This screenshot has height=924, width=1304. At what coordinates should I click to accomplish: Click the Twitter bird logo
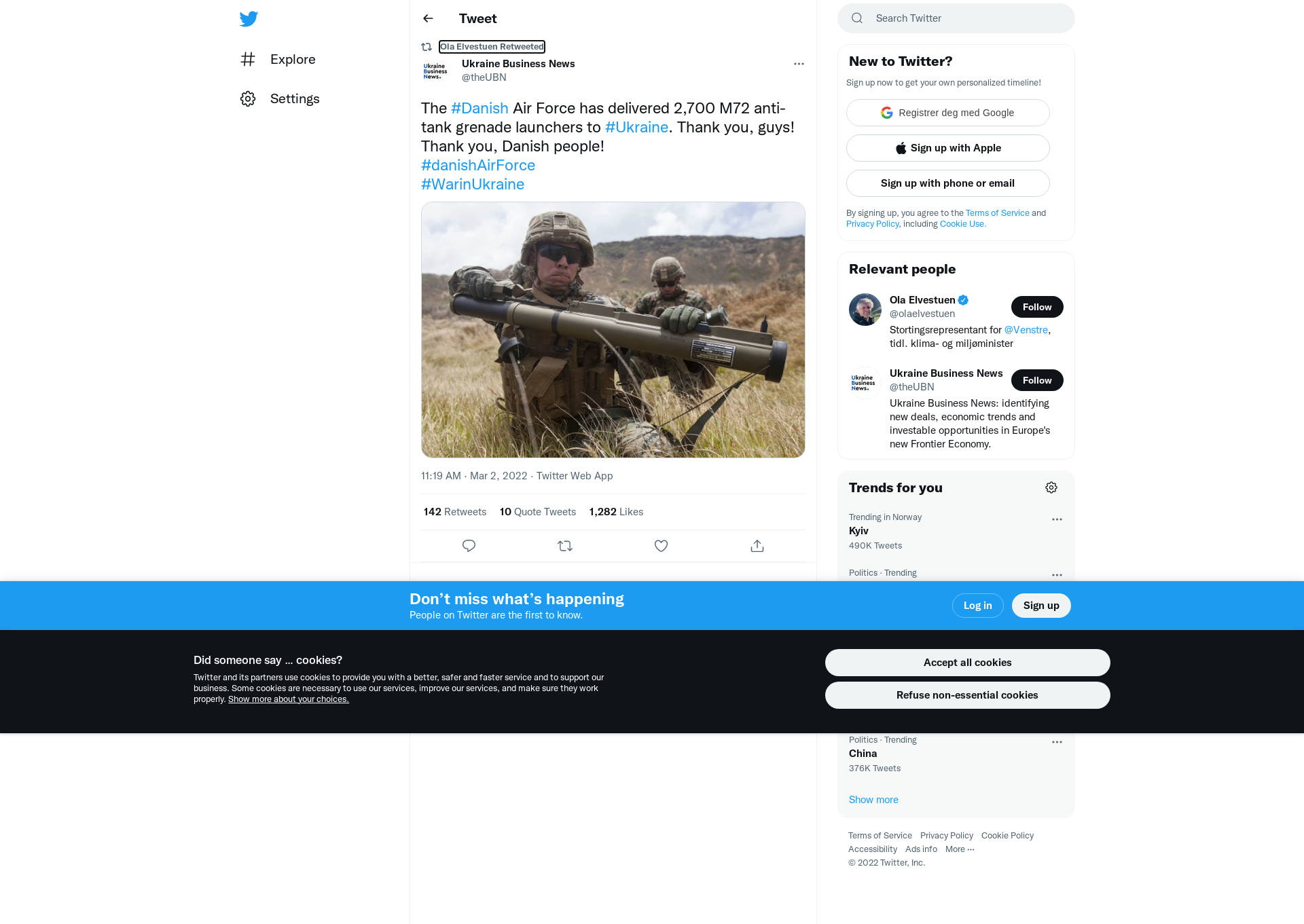point(249,19)
